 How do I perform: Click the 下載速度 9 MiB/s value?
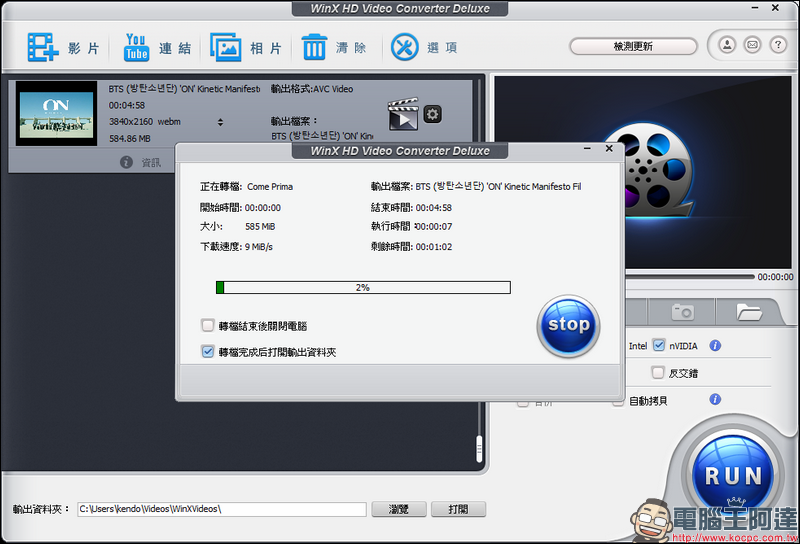tap(259, 246)
